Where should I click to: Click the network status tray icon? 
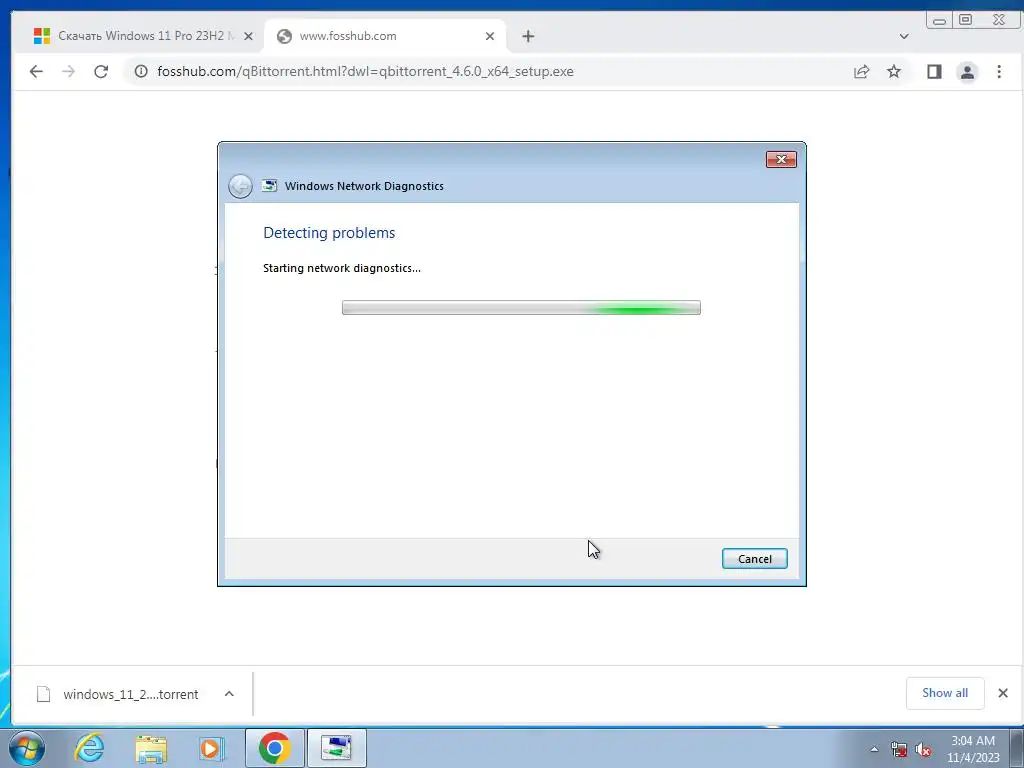pyautogui.click(x=899, y=750)
